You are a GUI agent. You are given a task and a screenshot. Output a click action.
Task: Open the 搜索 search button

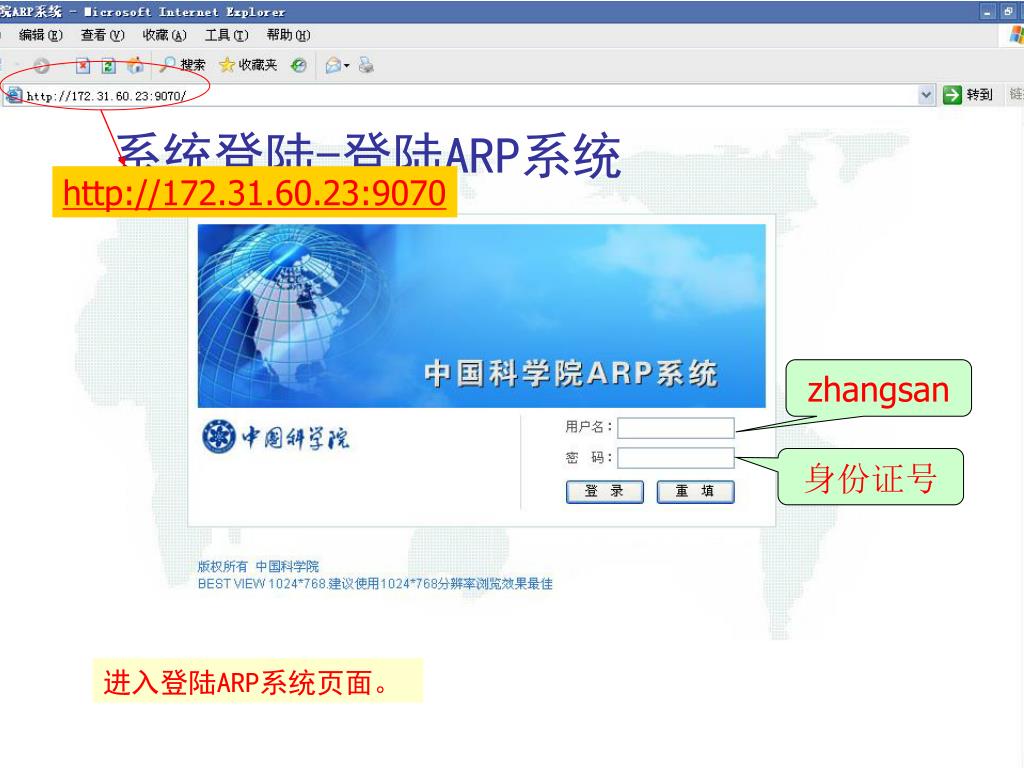click(x=184, y=65)
